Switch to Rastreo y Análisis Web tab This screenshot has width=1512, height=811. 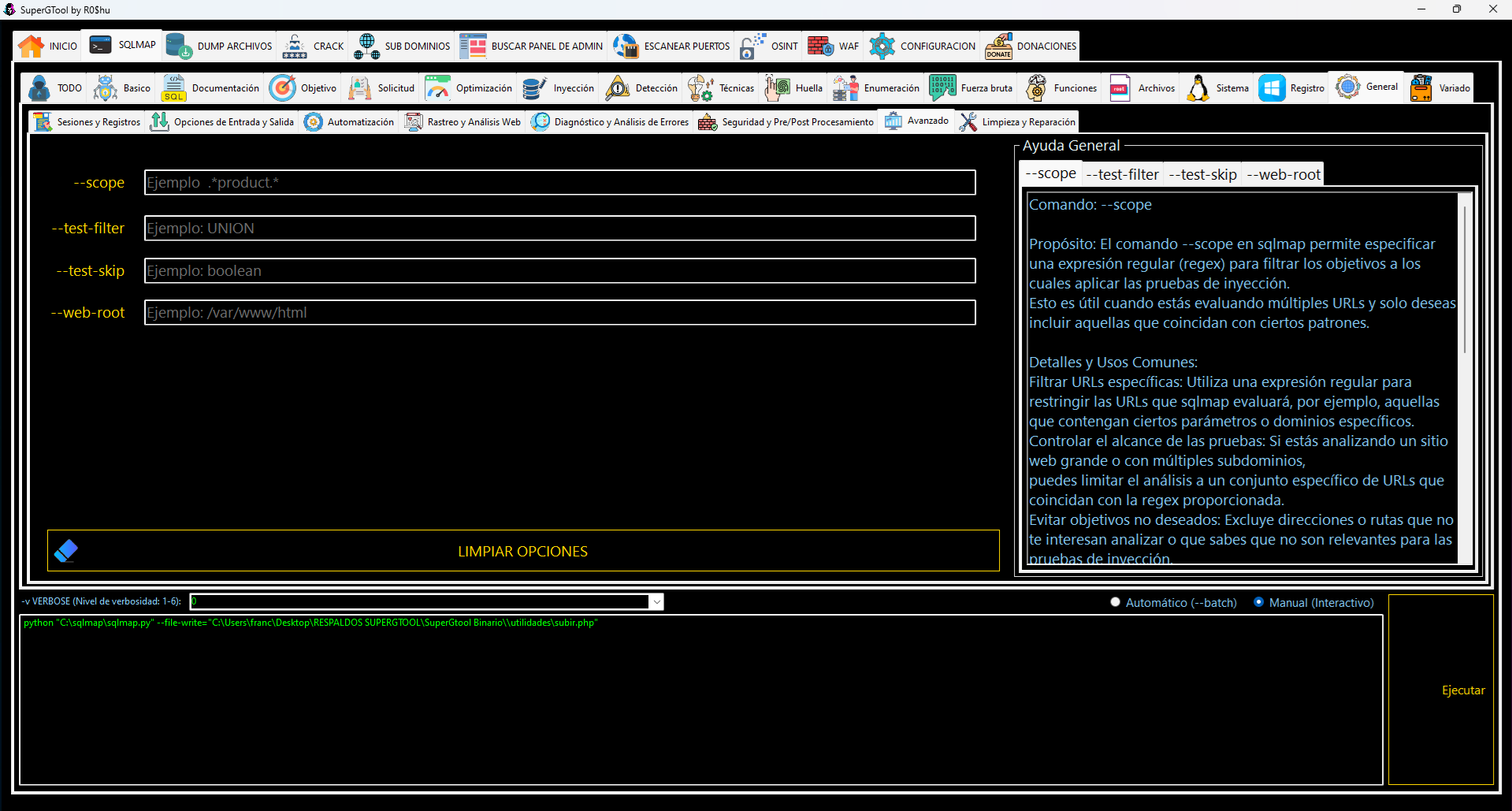pos(463,122)
